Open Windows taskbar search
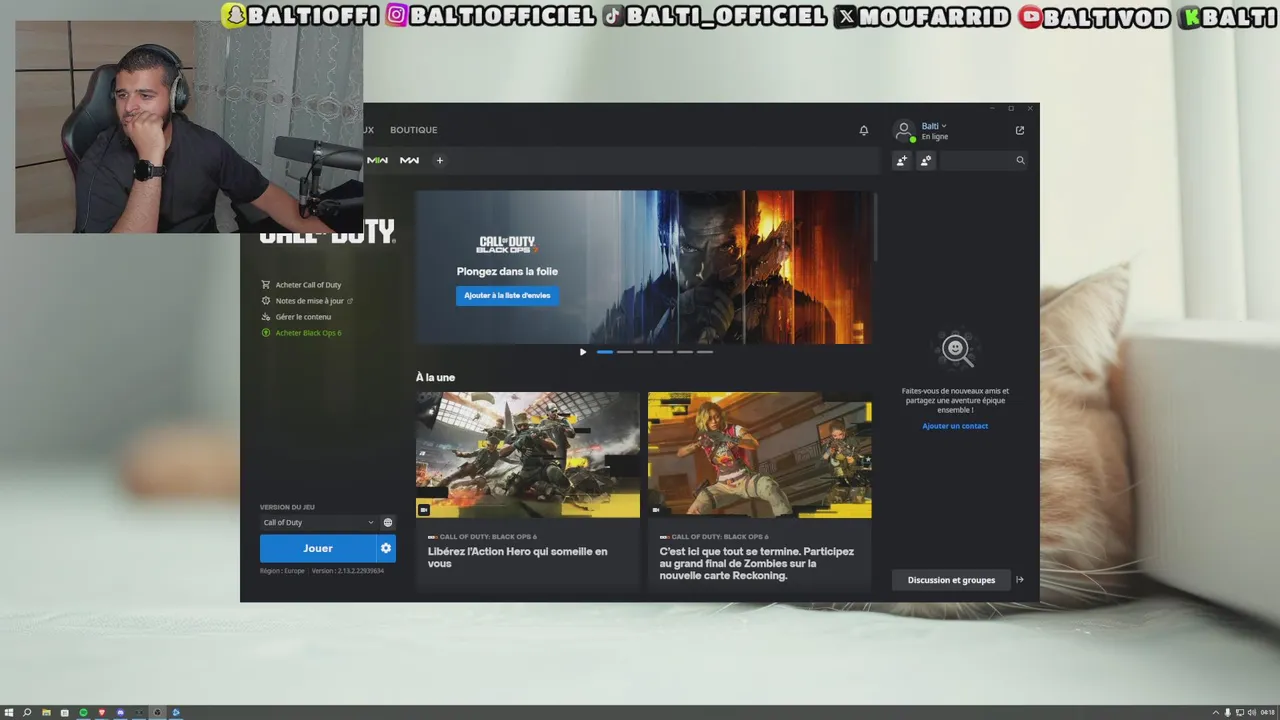1280x720 pixels. (x=27, y=712)
